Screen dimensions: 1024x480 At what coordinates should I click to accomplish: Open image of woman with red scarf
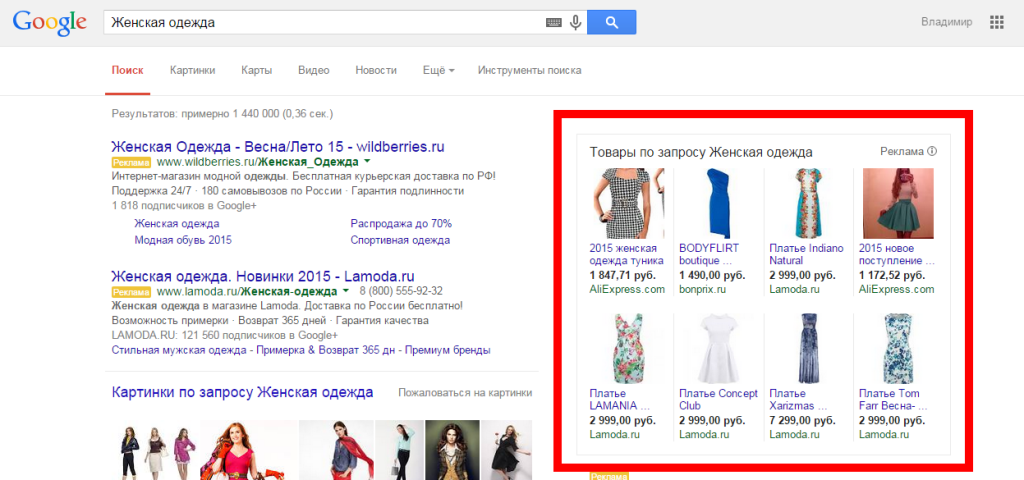(x=336, y=450)
